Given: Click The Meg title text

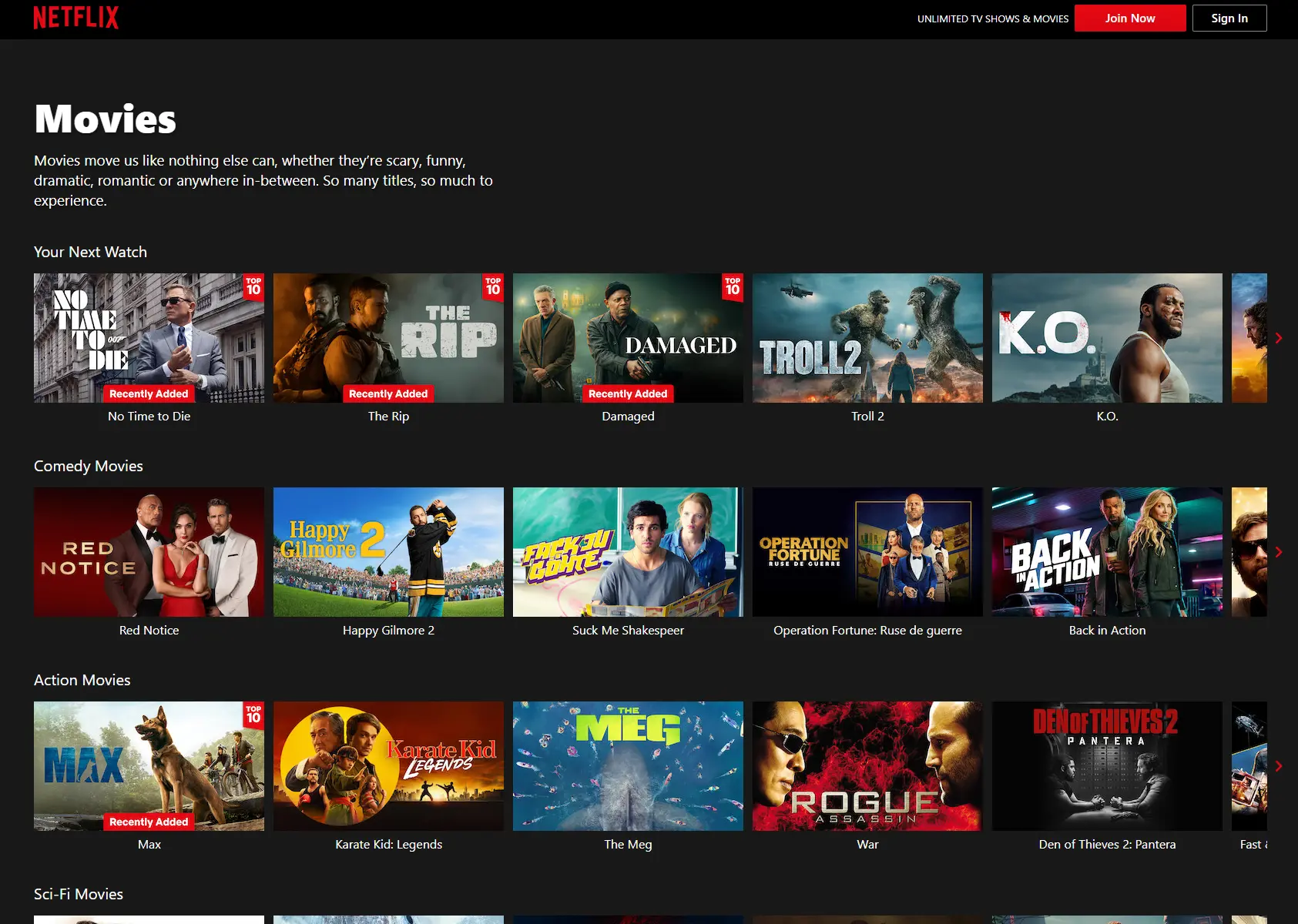Looking at the screenshot, I should click(x=628, y=844).
